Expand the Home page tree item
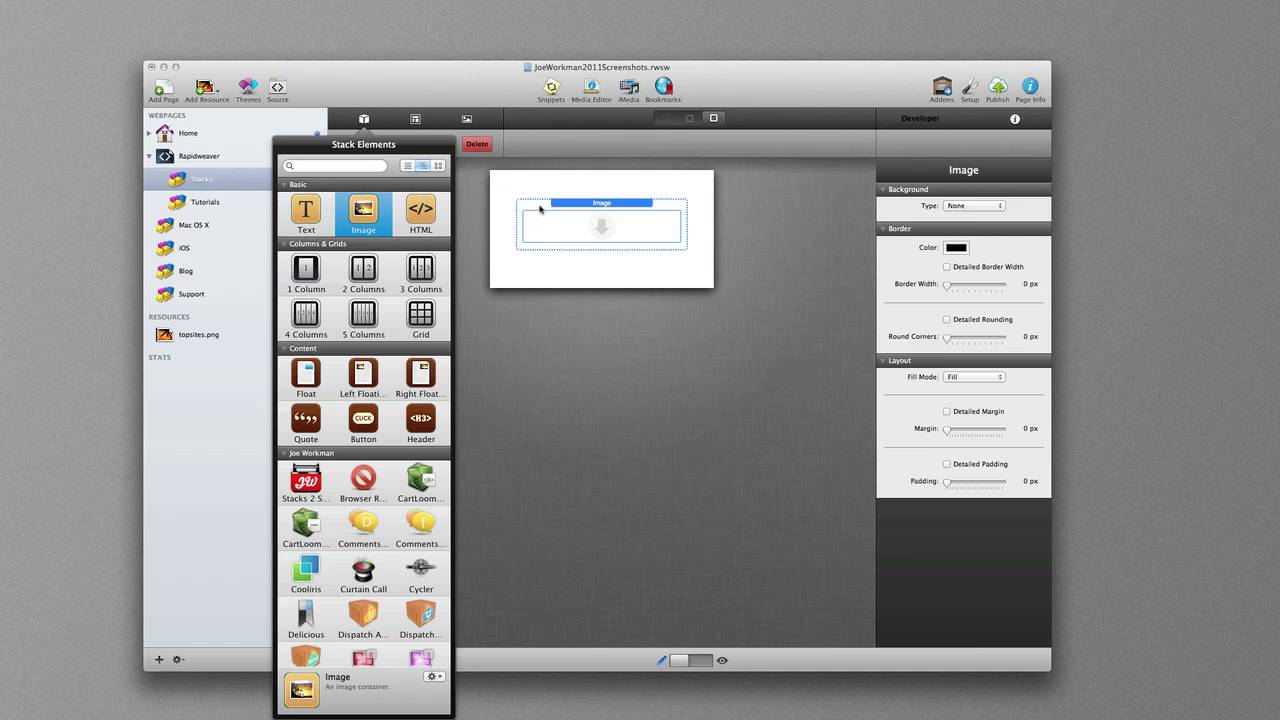 point(149,133)
